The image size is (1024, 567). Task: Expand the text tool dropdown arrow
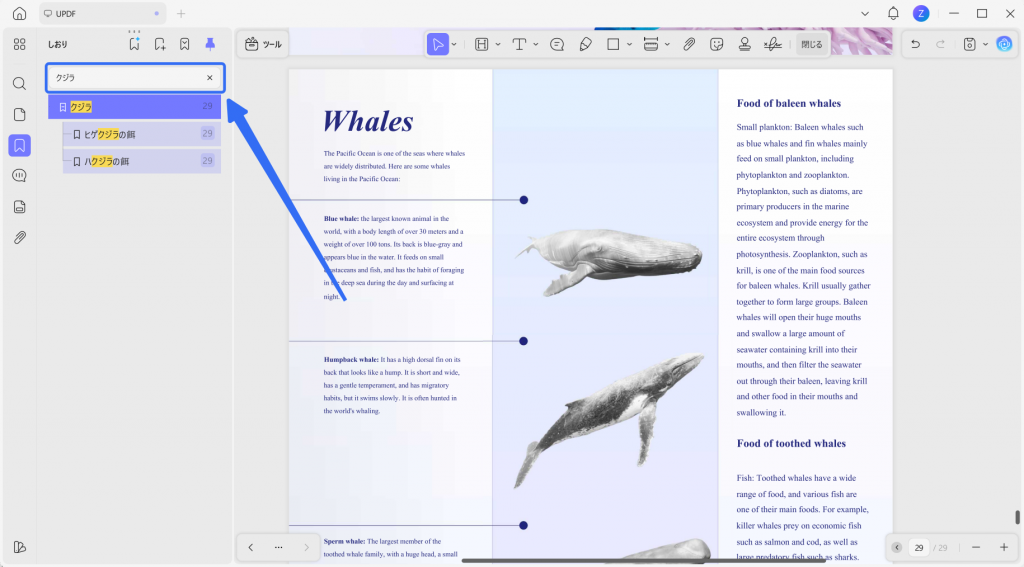point(536,44)
